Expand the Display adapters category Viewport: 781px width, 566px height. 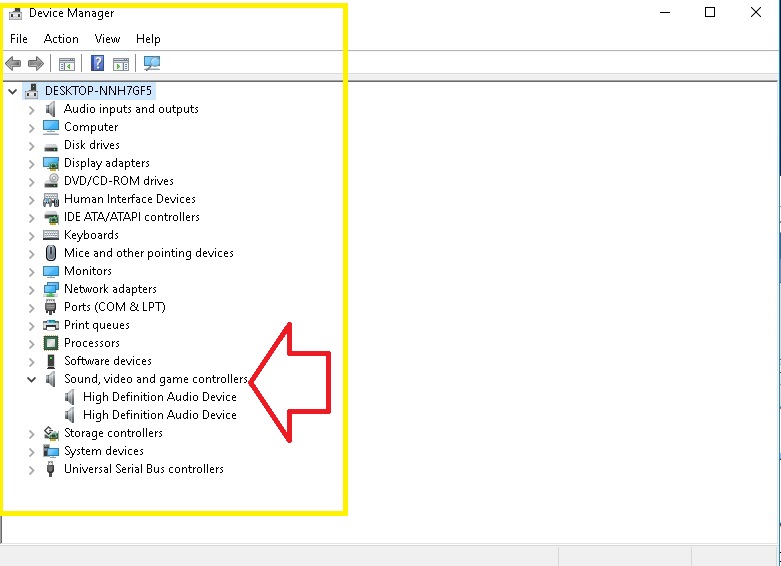point(31,163)
